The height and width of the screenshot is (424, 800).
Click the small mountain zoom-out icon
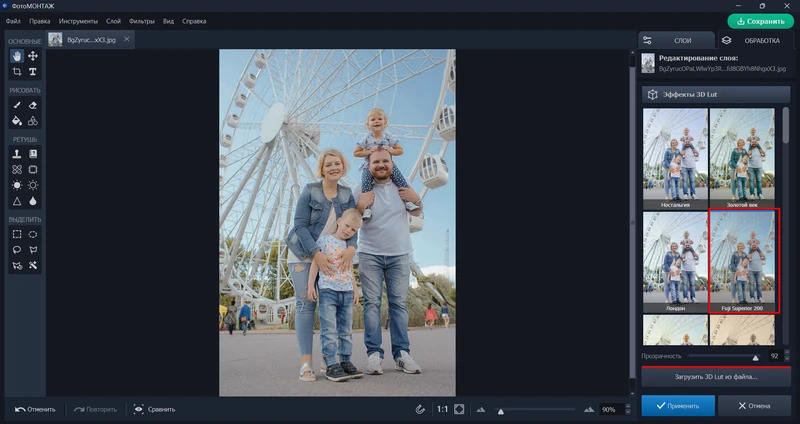pyautogui.click(x=481, y=410)
